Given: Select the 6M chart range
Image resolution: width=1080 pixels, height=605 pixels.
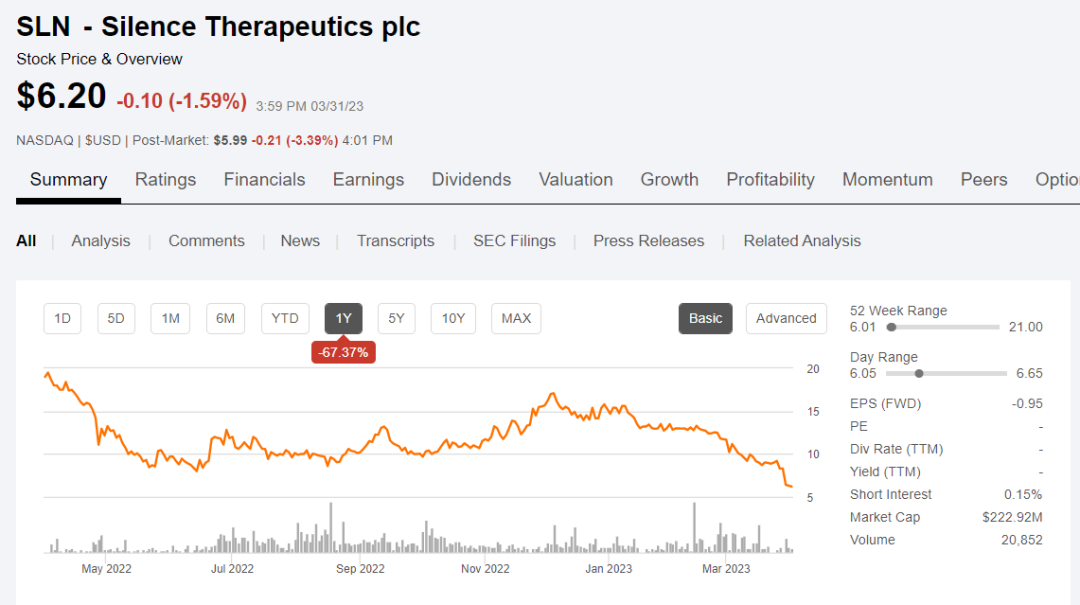Looking at the screenshot, I should 226,318.
